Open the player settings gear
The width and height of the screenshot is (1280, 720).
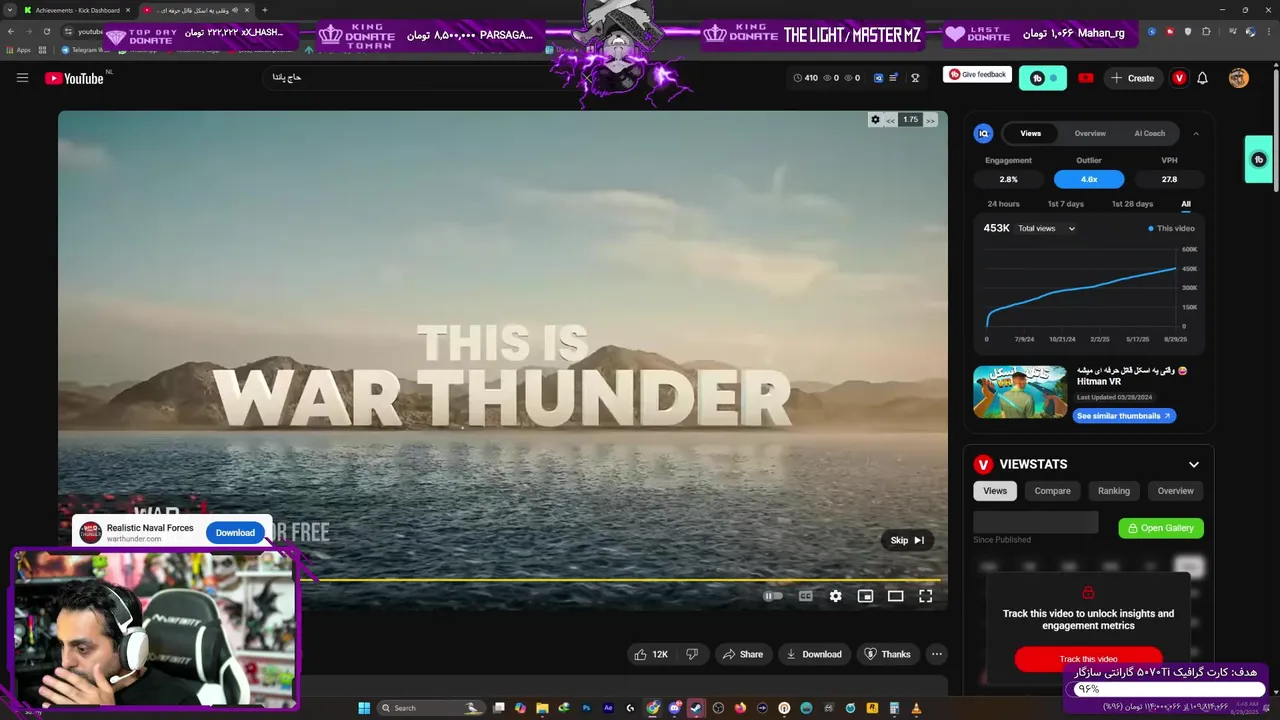tap(835, 596)
